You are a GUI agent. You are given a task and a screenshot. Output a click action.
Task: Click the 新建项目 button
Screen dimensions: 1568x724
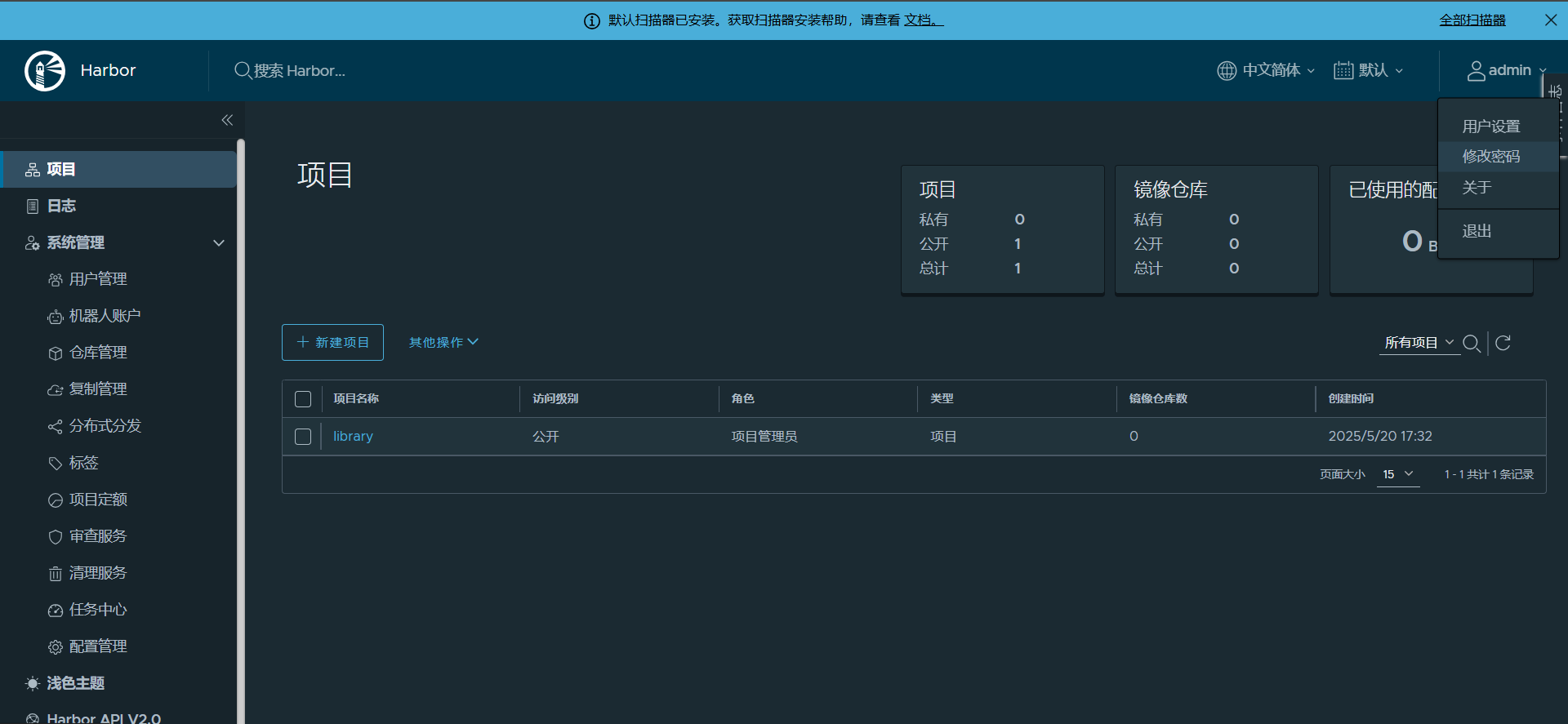(x=332, y=343)
